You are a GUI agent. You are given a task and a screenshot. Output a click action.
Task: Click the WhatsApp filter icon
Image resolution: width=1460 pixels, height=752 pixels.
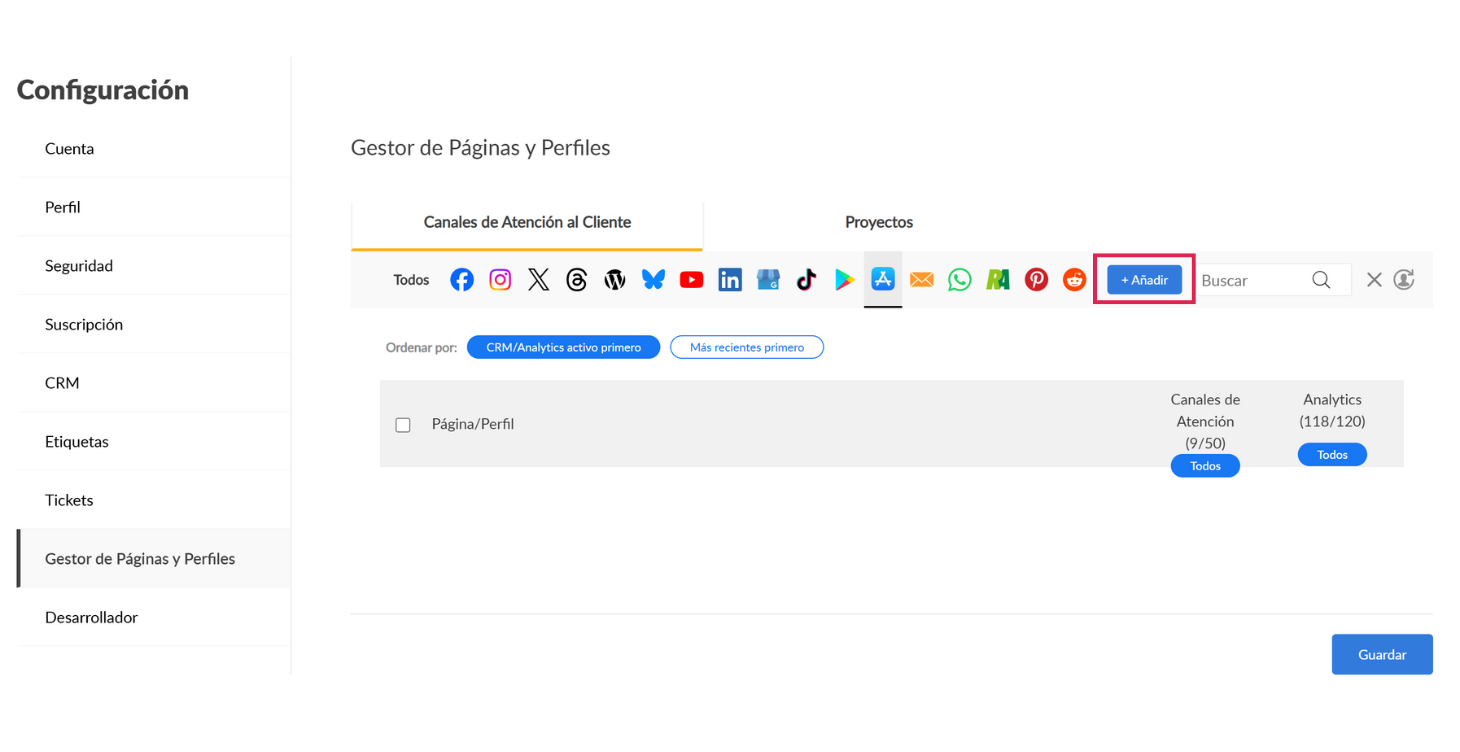960,280
